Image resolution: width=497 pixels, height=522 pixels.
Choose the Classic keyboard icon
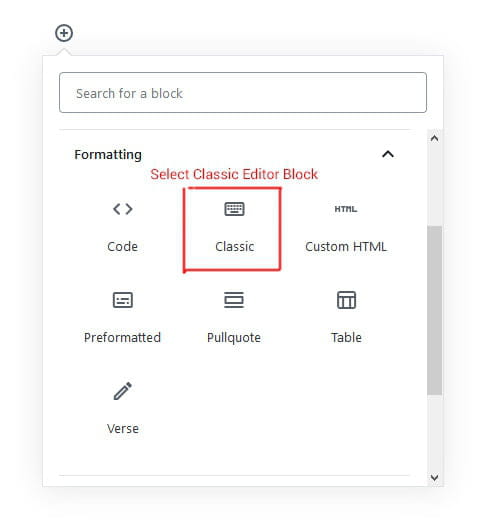[234, 209]
